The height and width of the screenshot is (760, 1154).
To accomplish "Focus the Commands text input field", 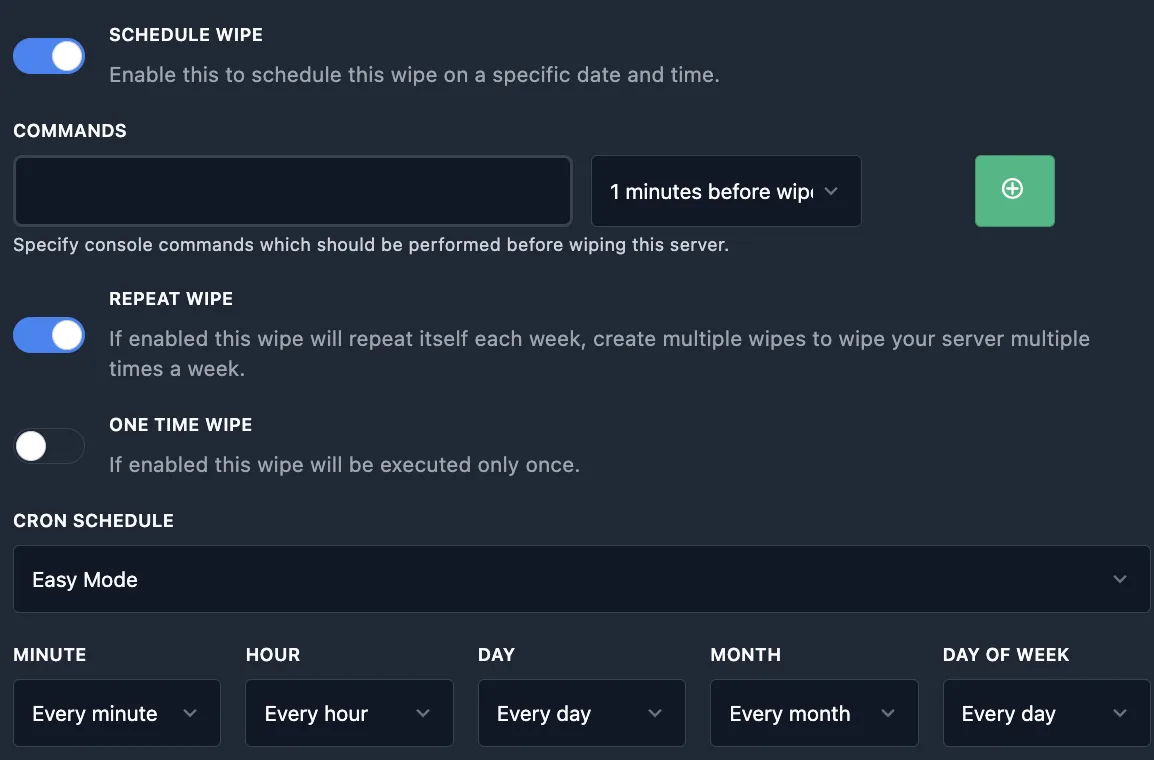I will coord(292,191).
